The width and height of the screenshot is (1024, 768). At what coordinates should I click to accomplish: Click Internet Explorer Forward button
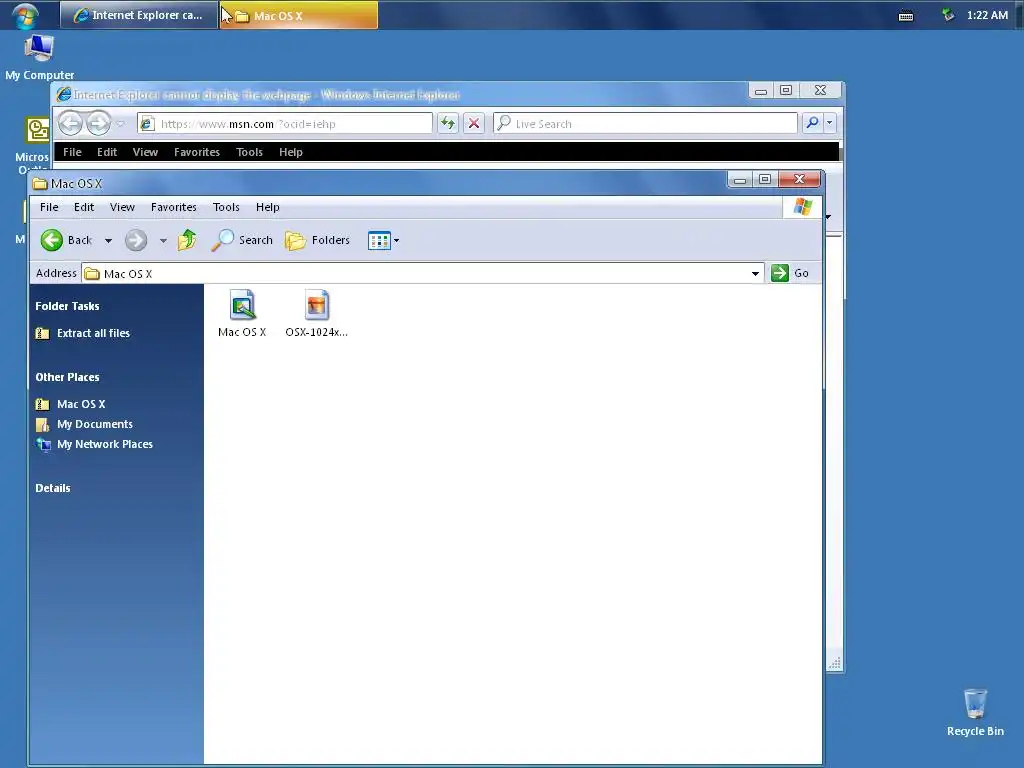pyautogui.click(x=99, y=123)
